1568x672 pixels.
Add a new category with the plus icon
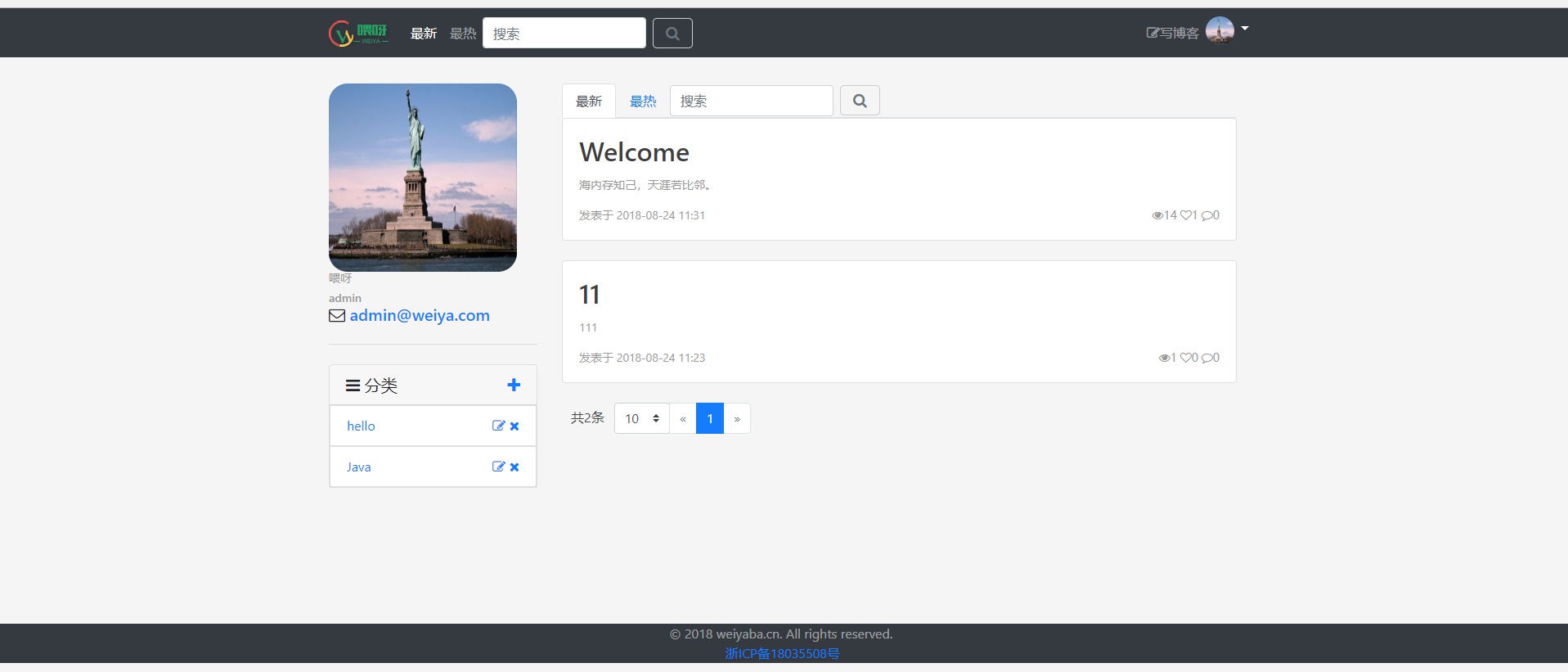coord(514,385)
